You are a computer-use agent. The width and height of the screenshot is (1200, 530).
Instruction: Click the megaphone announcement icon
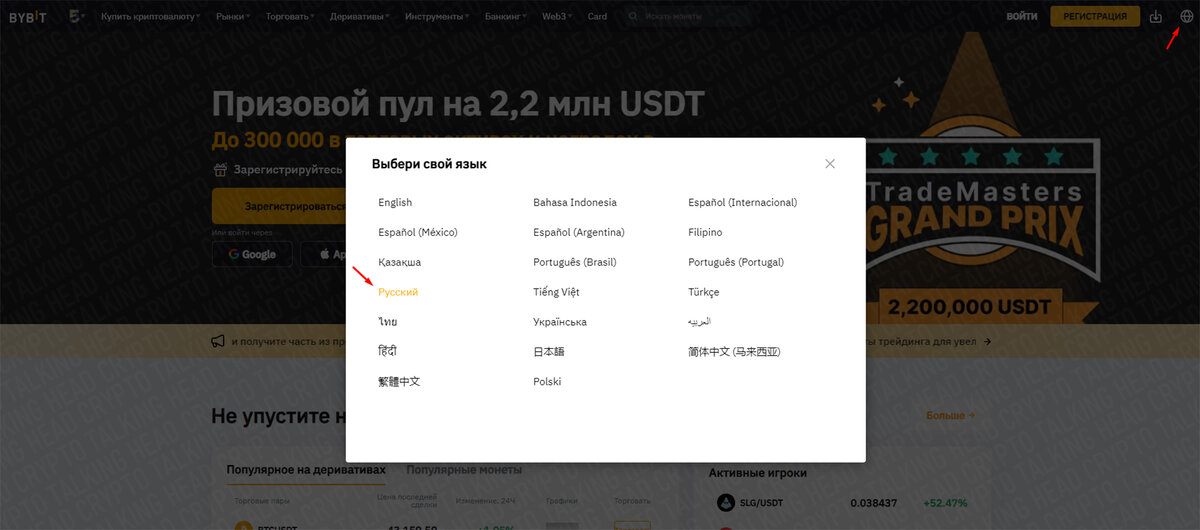point(218,341)
